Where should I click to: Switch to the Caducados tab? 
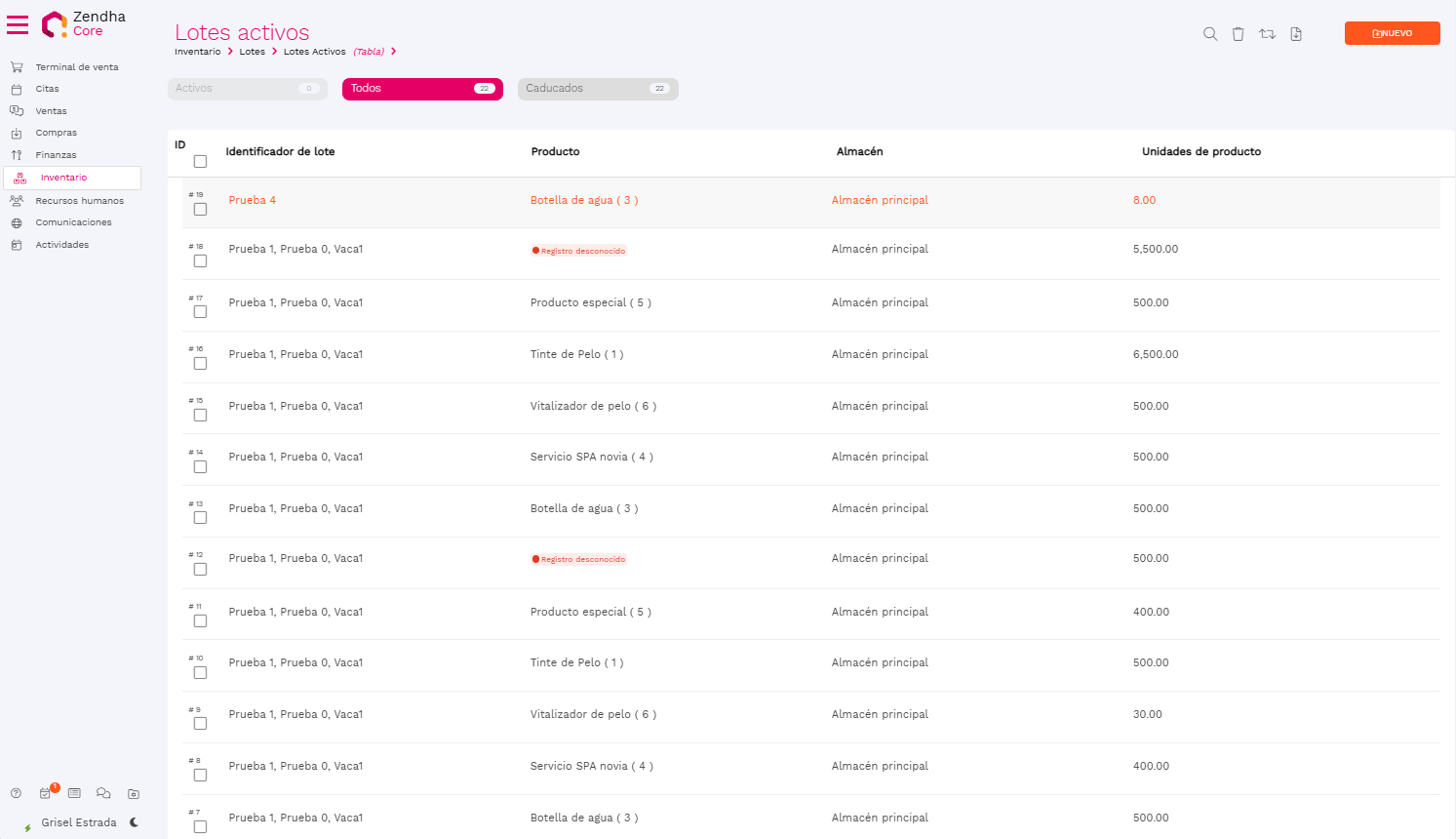click(597, 89)
